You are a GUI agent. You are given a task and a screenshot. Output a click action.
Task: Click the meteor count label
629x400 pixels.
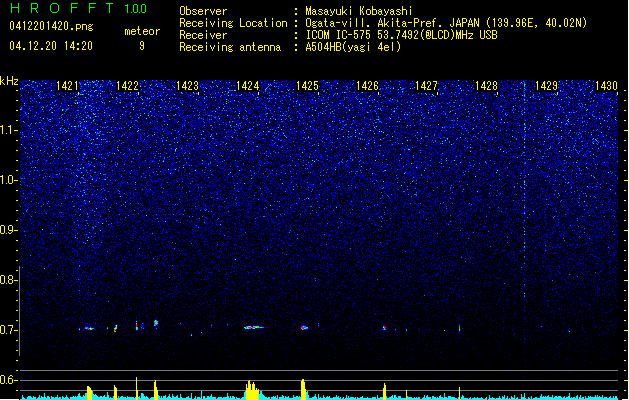point(142,31)
